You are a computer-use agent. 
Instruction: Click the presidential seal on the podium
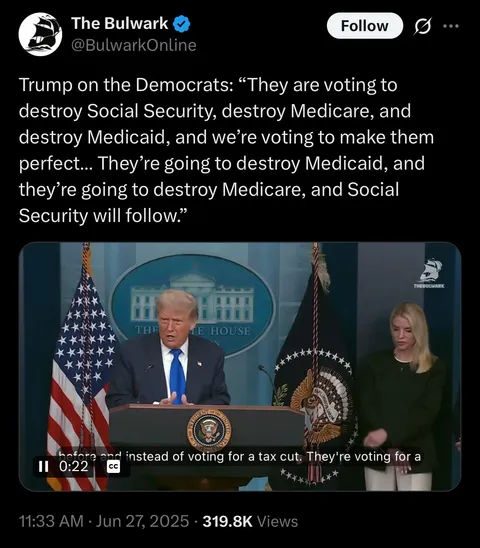209,430
